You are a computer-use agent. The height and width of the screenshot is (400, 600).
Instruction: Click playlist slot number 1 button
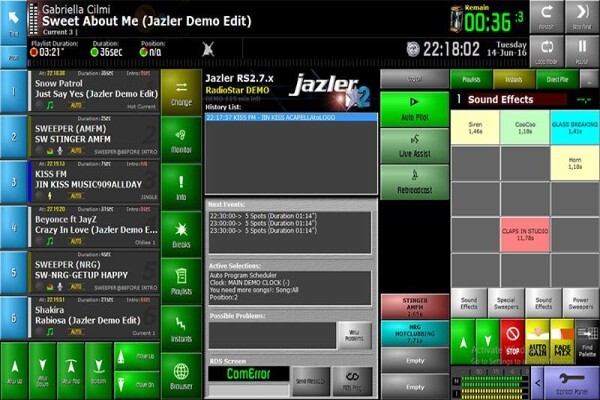13,91
